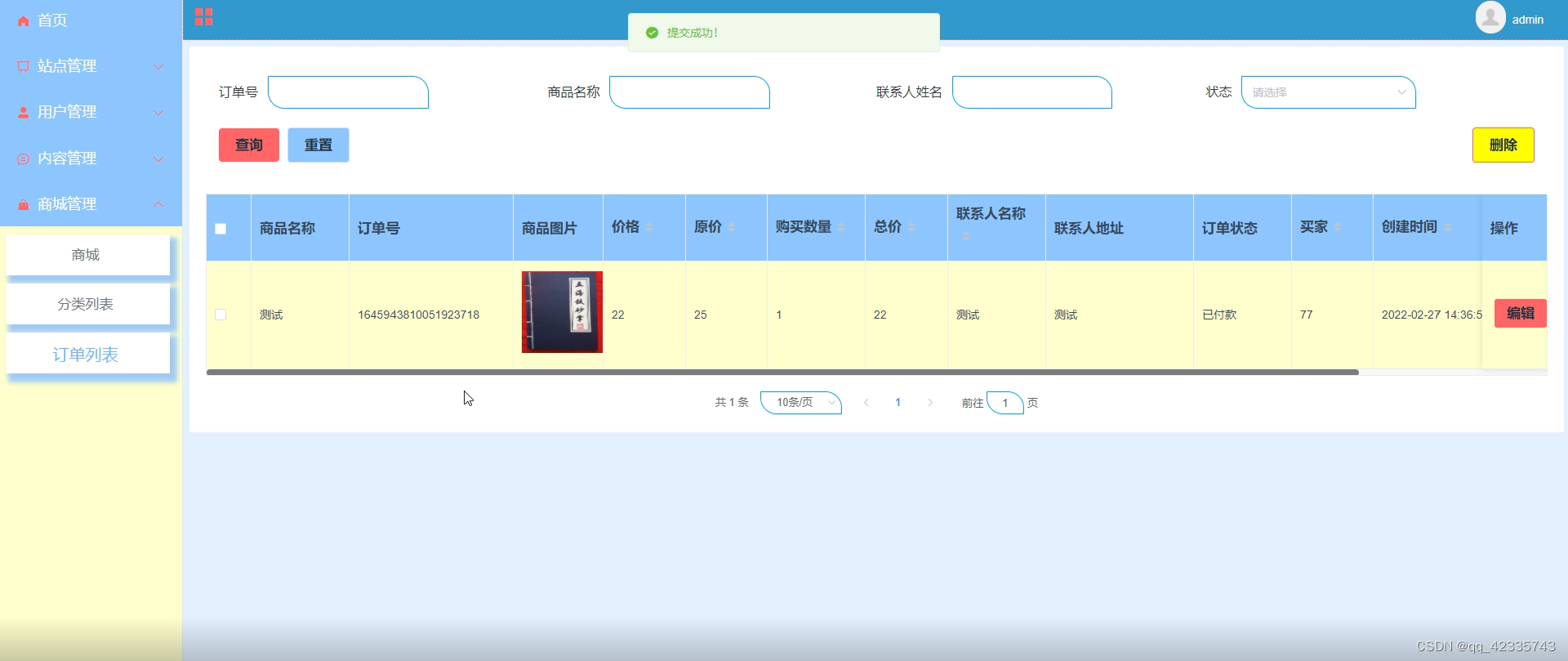Open the 商城 submenu item
Screen dimensions: 1568x661
click(87, 255)
